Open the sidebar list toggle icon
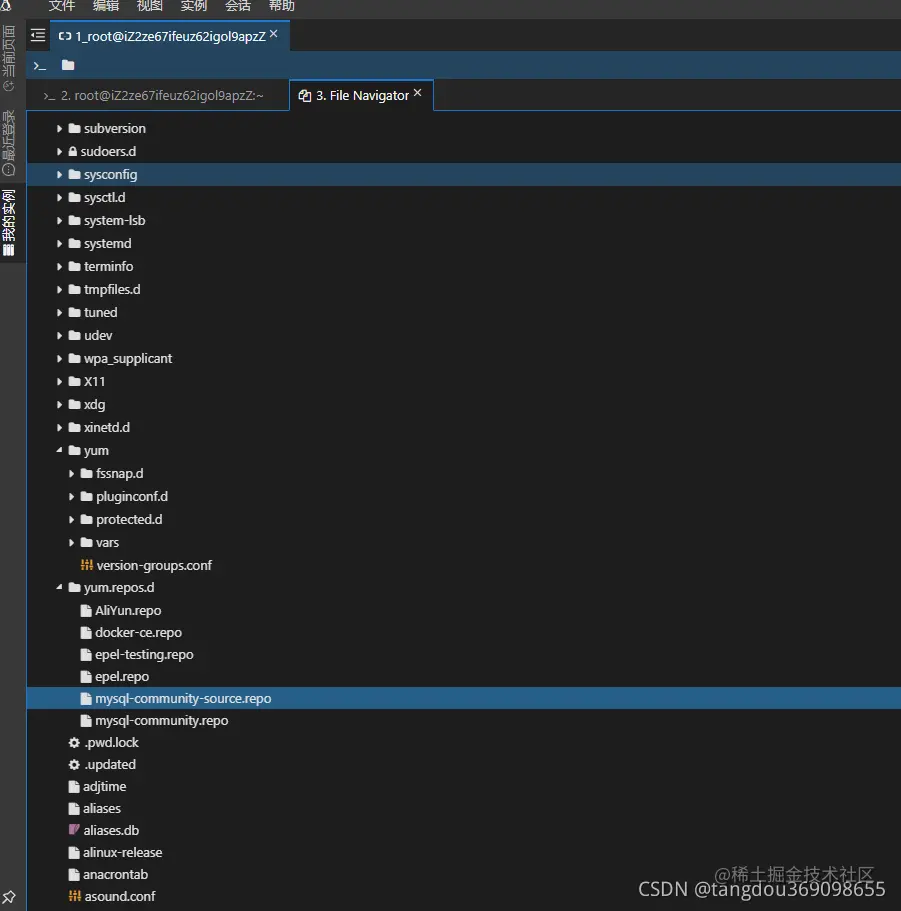This screenshot has height=911, width=901. (x=38, y=35)
